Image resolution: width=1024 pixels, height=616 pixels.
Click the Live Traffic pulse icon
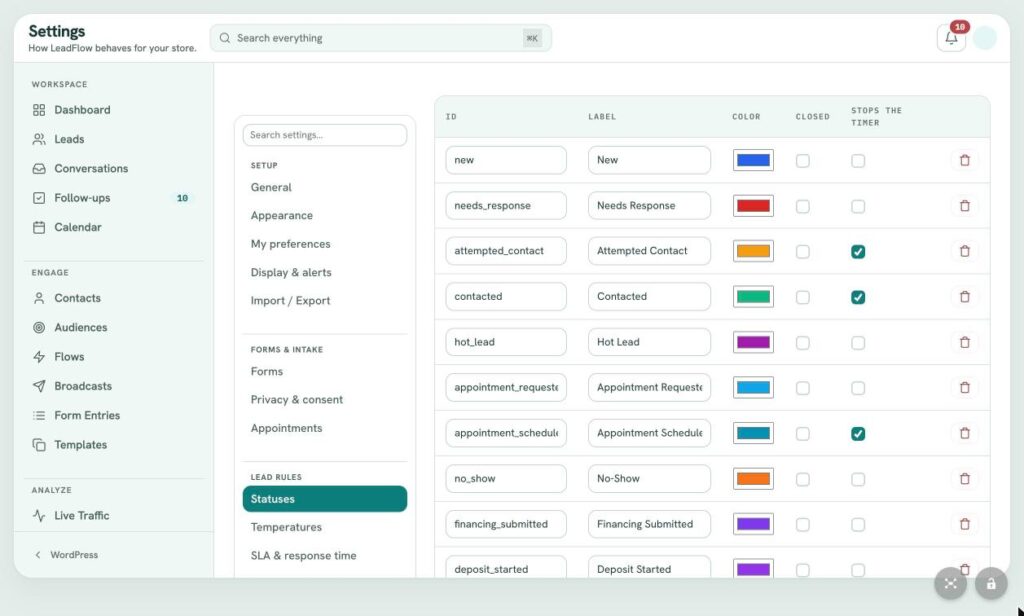click(39, 515)
